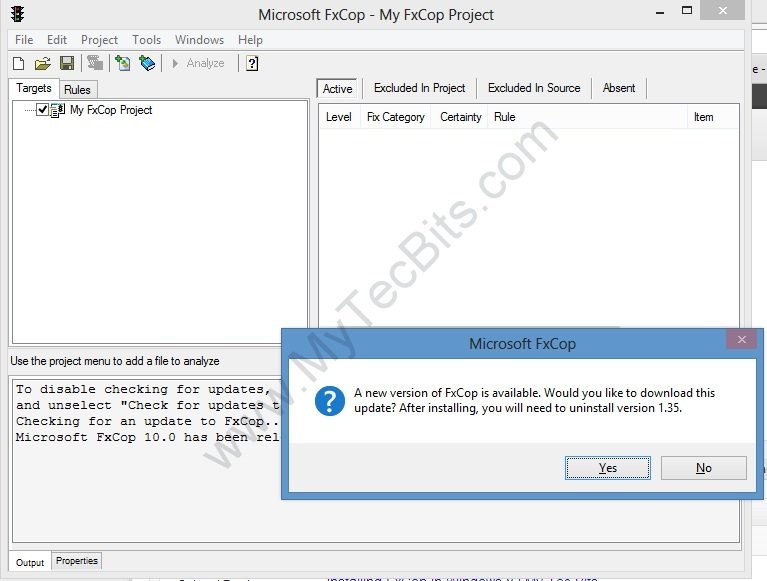Image resolution: width=767 pixels, height=581 pixels.
Task: Minimize the FxCop main window
Action: pos(660,12)
